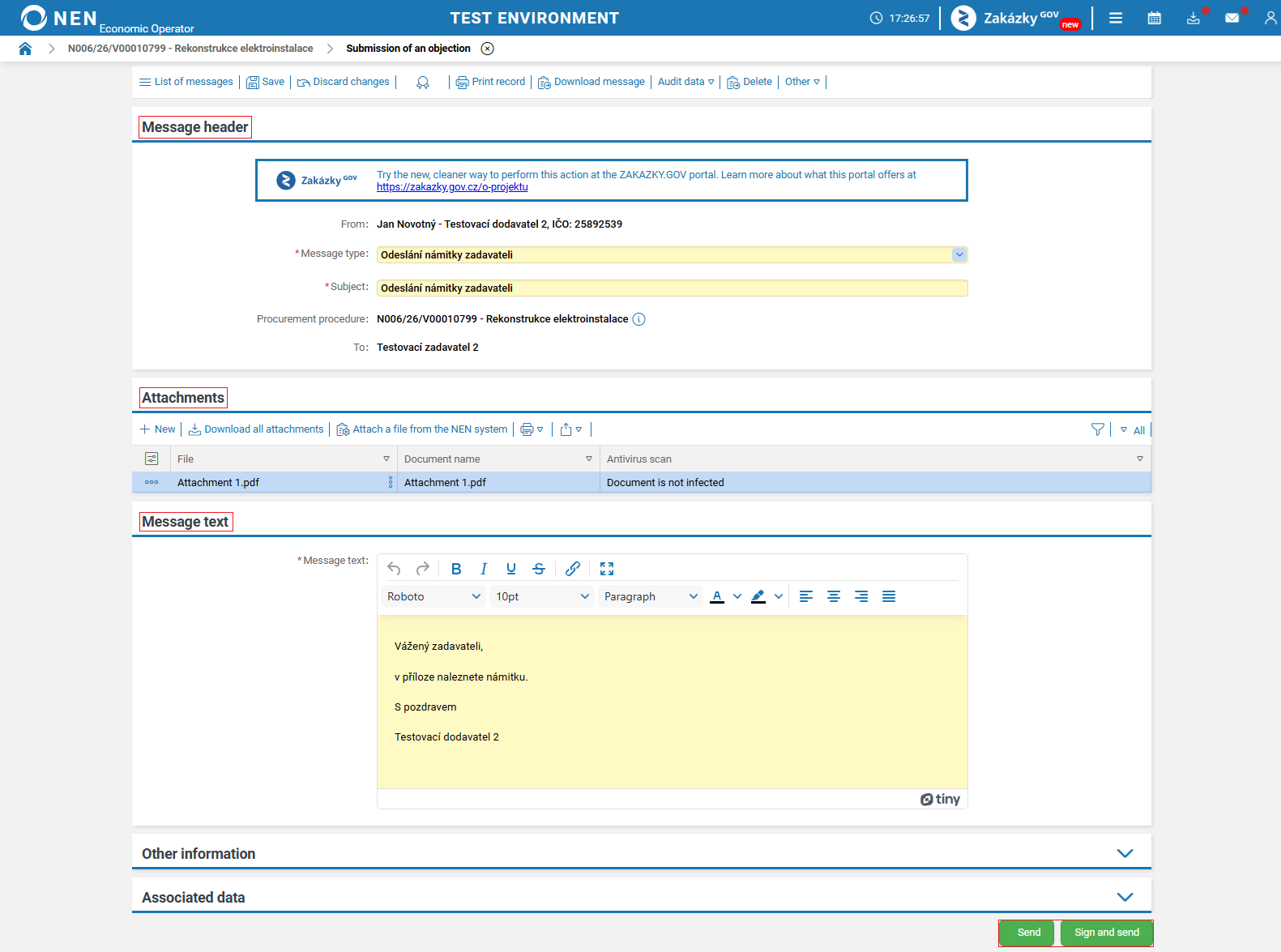Toggle strikethrough formatting
This screenshot has height=952, width=1281.
[539, 569]
